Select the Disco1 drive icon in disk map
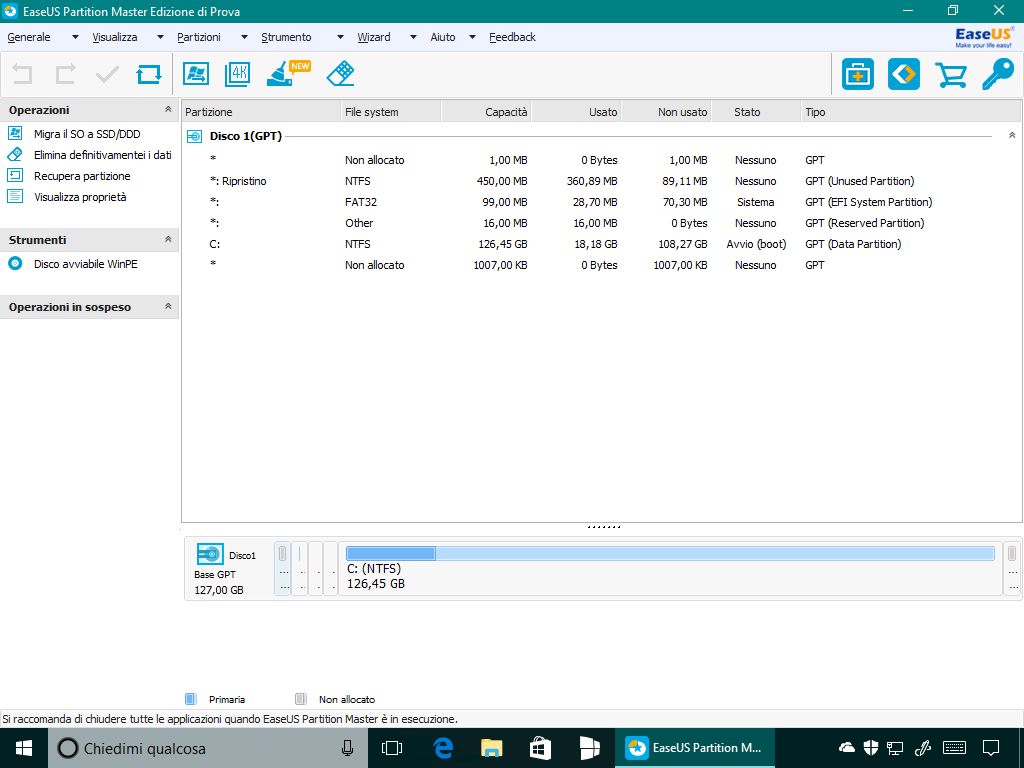Viewport: 1024px width, 768px height. [x=210, y=554]
